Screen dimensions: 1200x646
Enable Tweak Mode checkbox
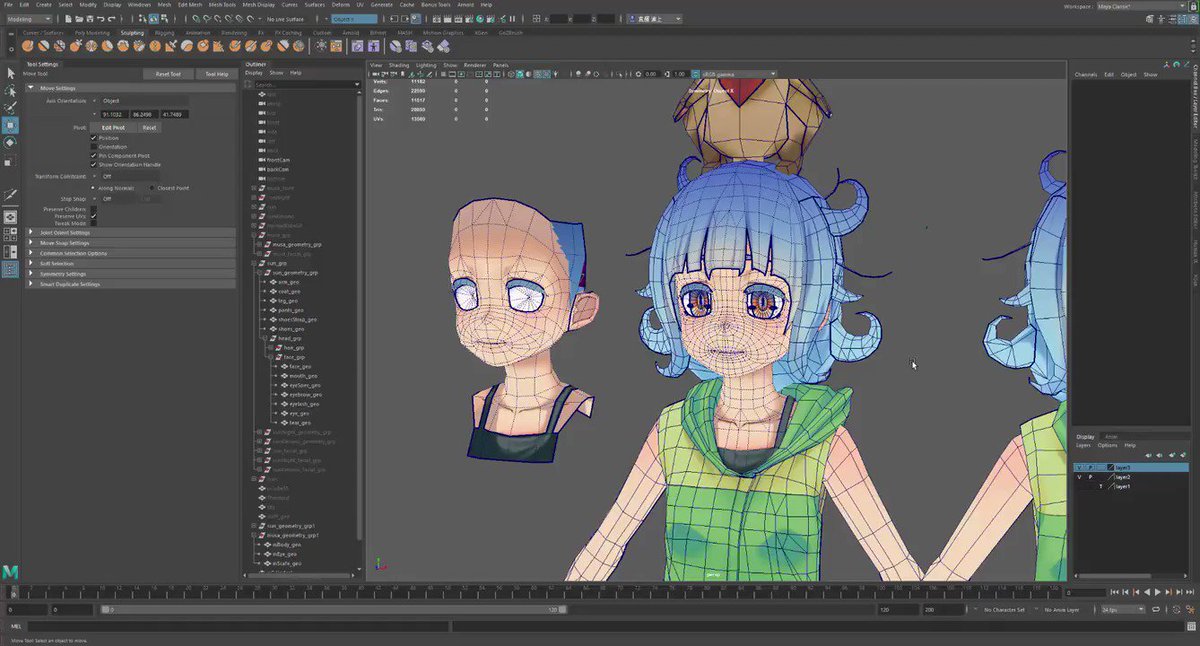click(x=94, y=223)
